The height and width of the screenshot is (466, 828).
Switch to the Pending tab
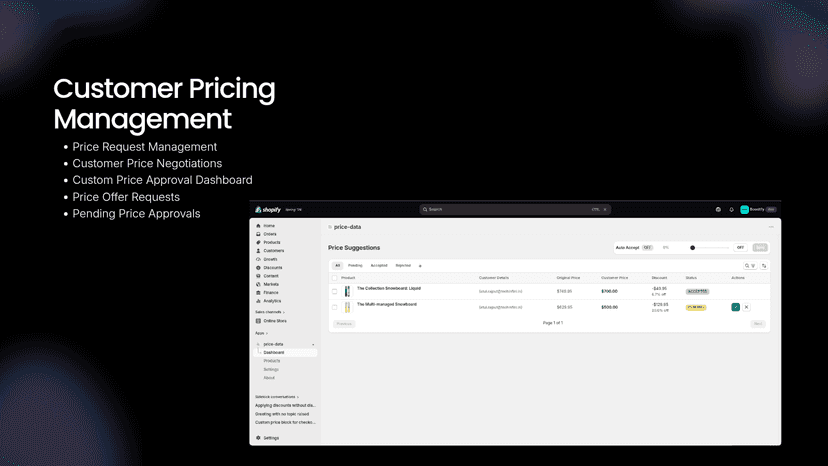point(355,266)
